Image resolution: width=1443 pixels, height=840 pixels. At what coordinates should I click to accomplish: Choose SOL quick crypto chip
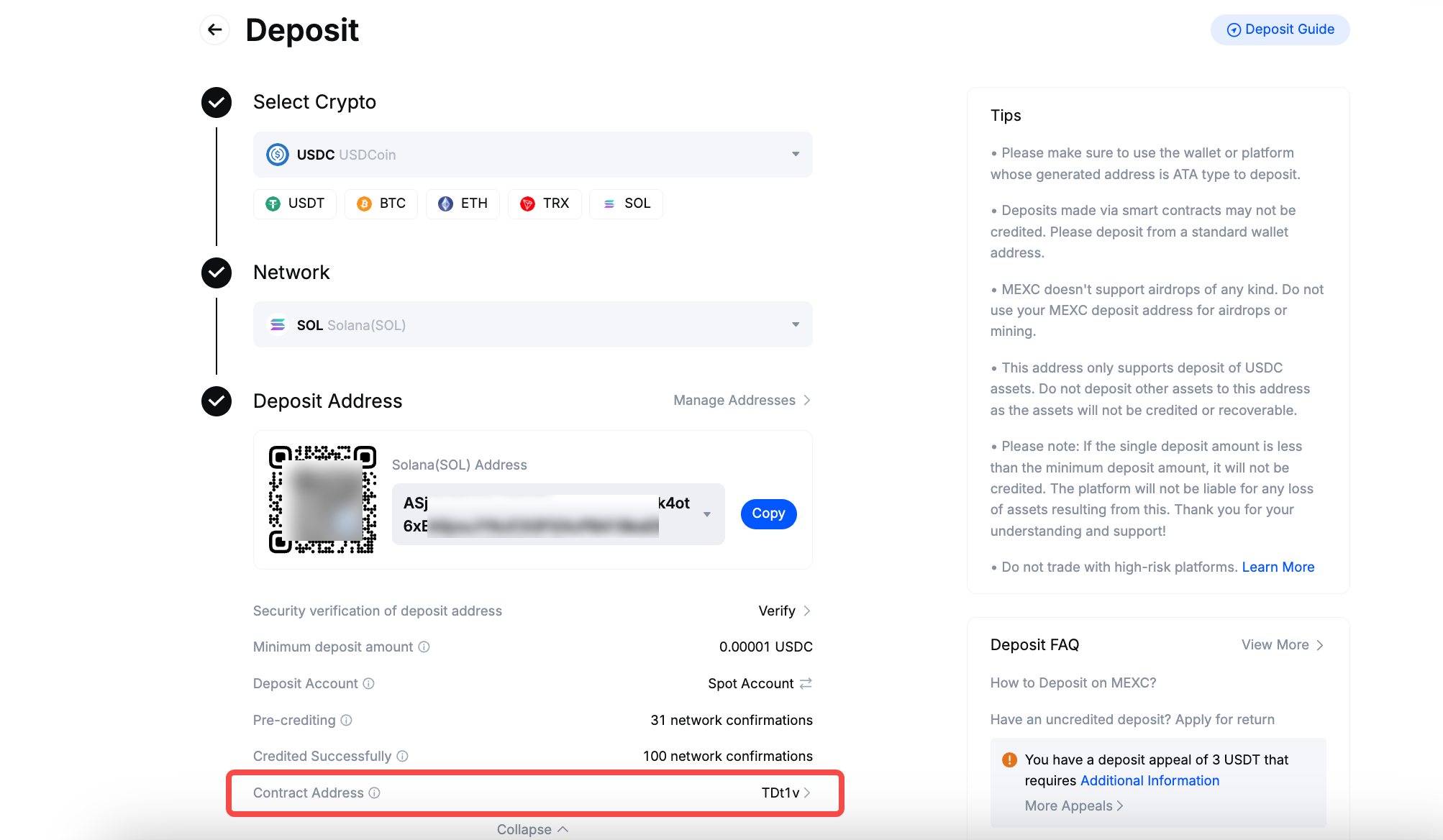[626, 204]
